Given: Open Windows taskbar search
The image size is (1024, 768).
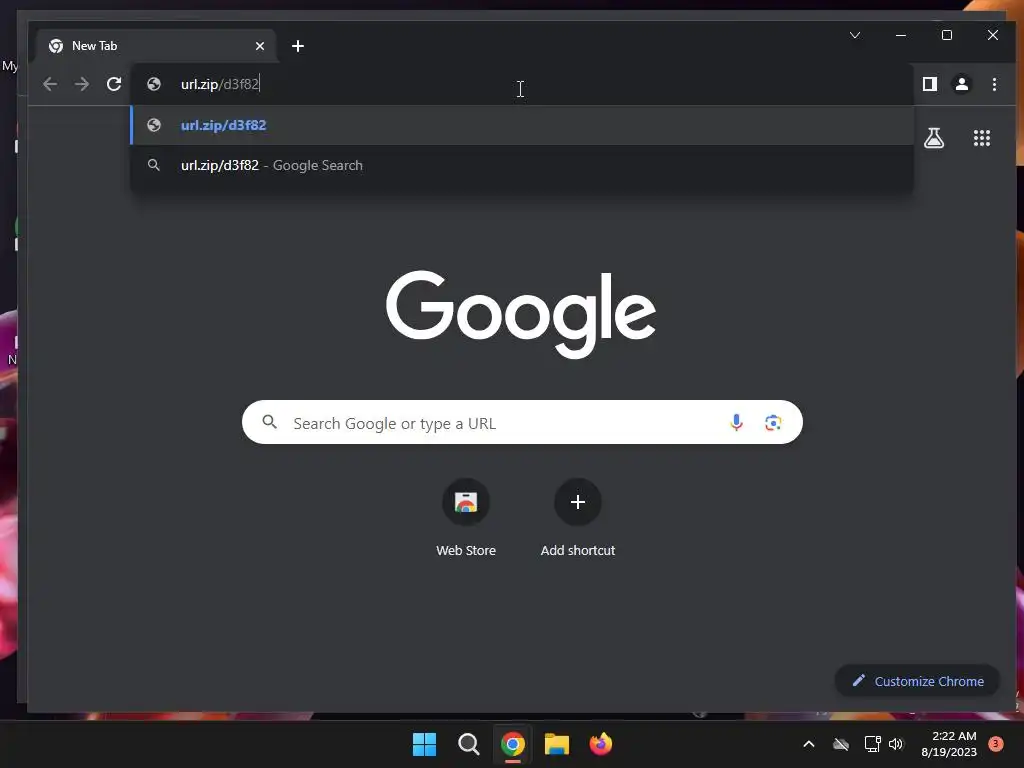Looking at the screenshot, I should (468, 744).
